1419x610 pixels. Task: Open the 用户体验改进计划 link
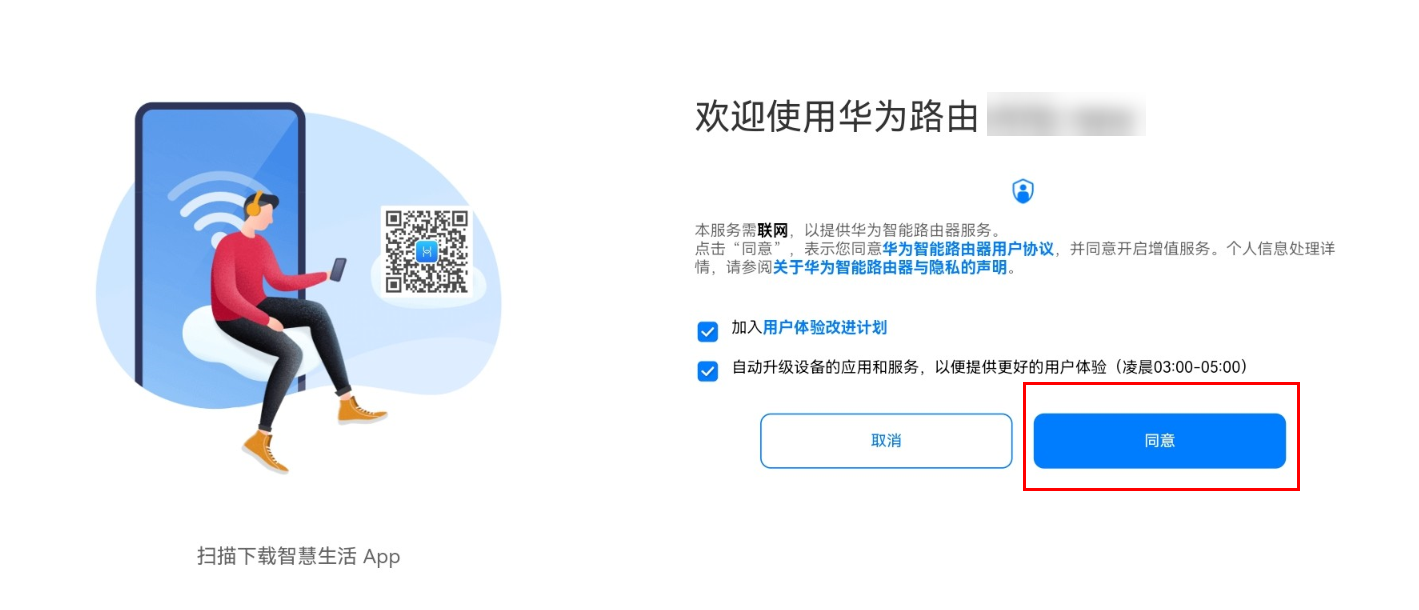825,327
